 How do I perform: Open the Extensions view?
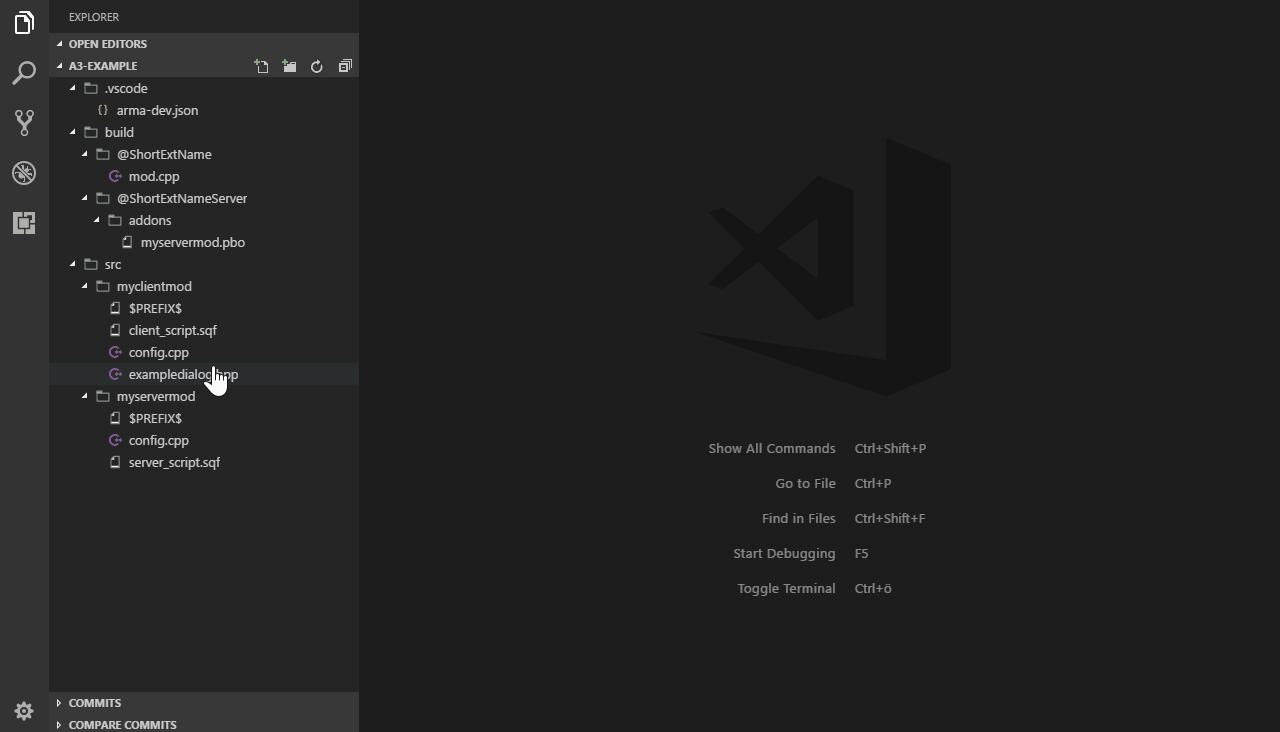[24, 223]
